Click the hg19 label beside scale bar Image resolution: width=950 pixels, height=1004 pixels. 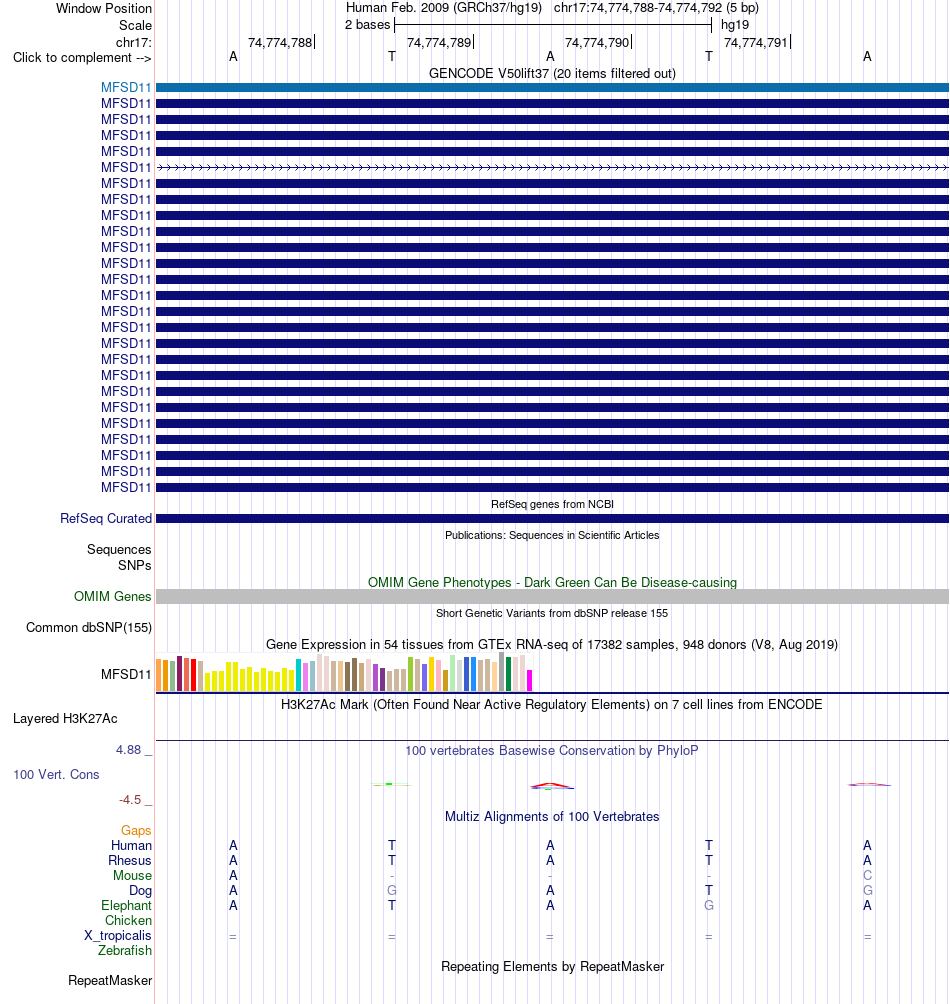coord(735,25)
